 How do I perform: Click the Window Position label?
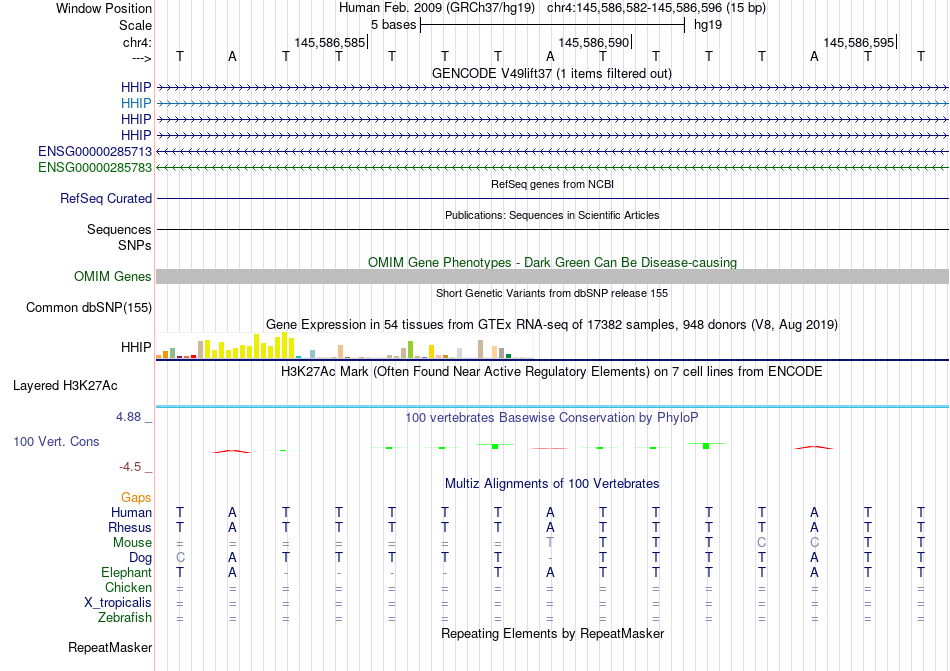point(104,8)
